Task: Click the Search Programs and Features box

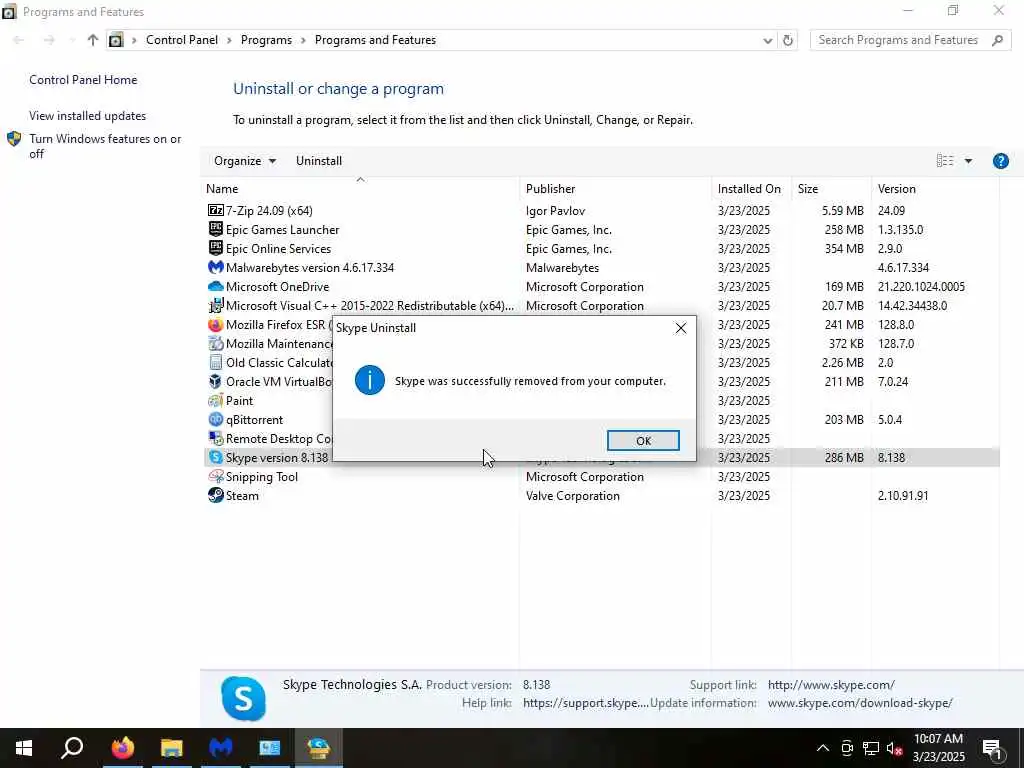Action: pyautogui.click(x=910, y=40)
